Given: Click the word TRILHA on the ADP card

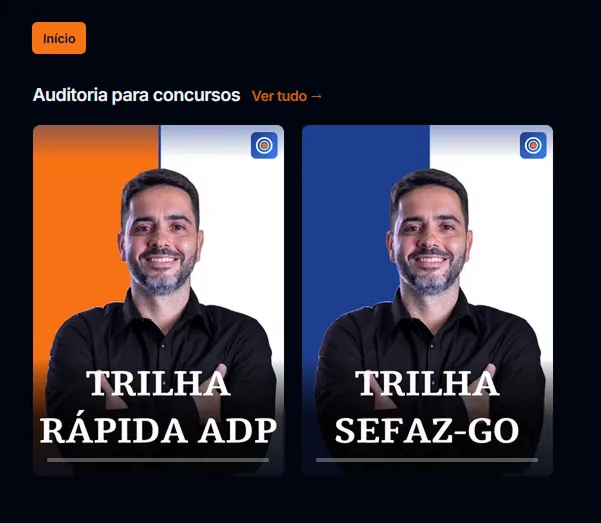Looking at the screenshot, I should 158,383.
